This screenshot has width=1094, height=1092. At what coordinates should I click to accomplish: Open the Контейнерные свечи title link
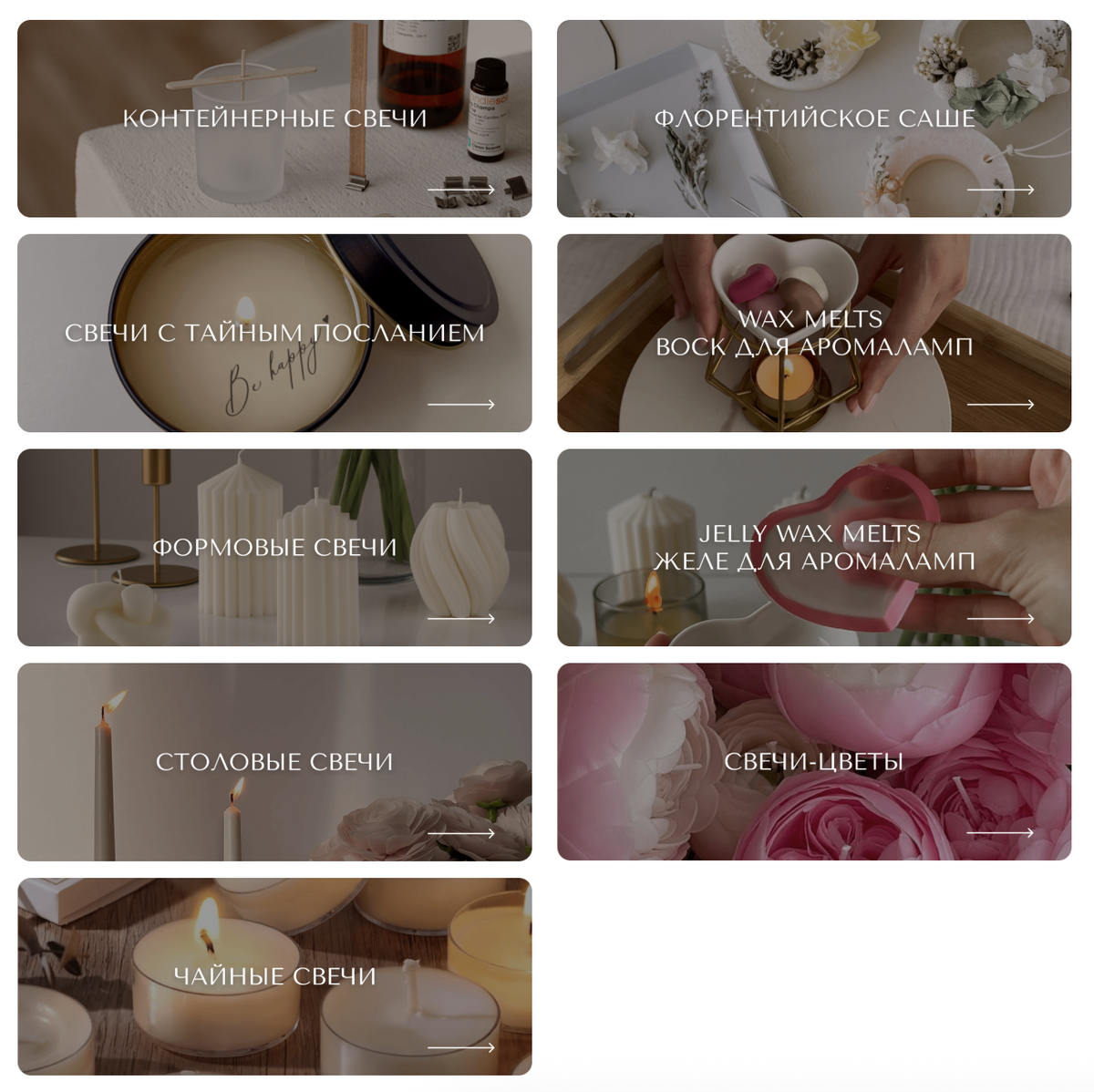click(x=274, y=118)
